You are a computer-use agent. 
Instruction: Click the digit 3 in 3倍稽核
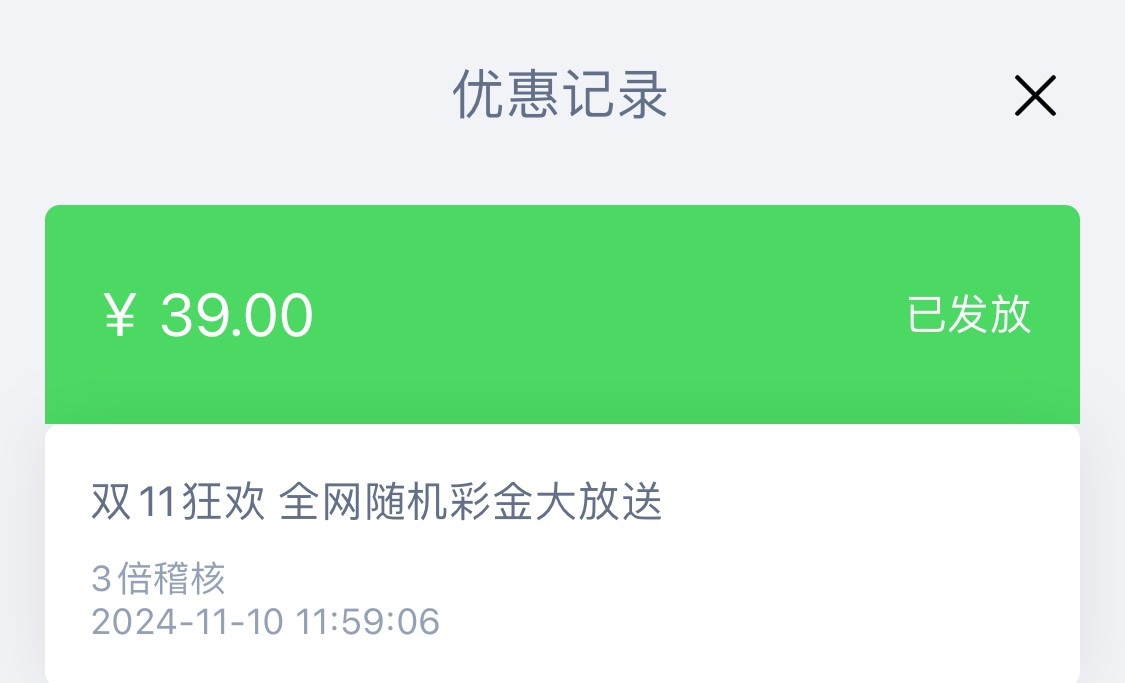(101, 579)
